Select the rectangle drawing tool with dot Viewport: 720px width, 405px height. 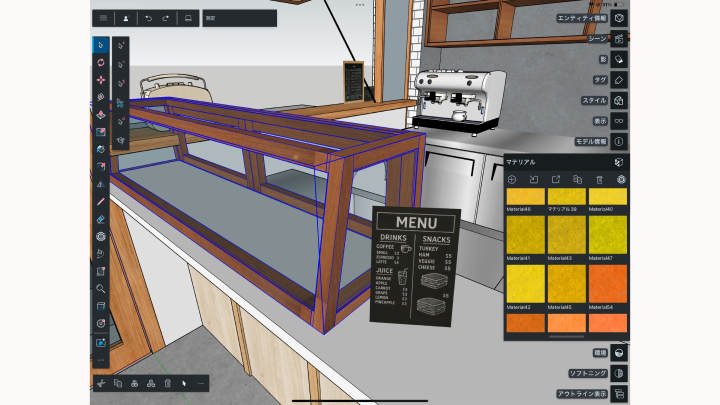(x=101, y=271)
